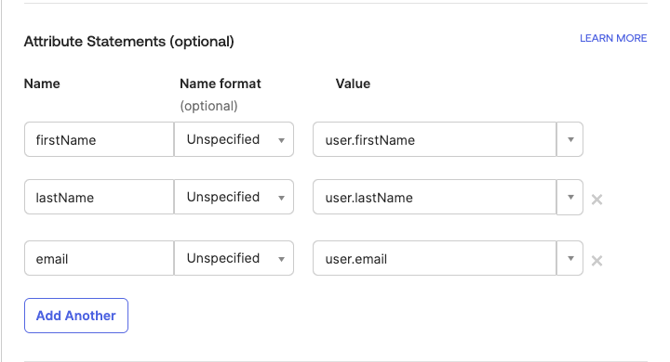
Task: Focus the email name field
Action: 99,258
